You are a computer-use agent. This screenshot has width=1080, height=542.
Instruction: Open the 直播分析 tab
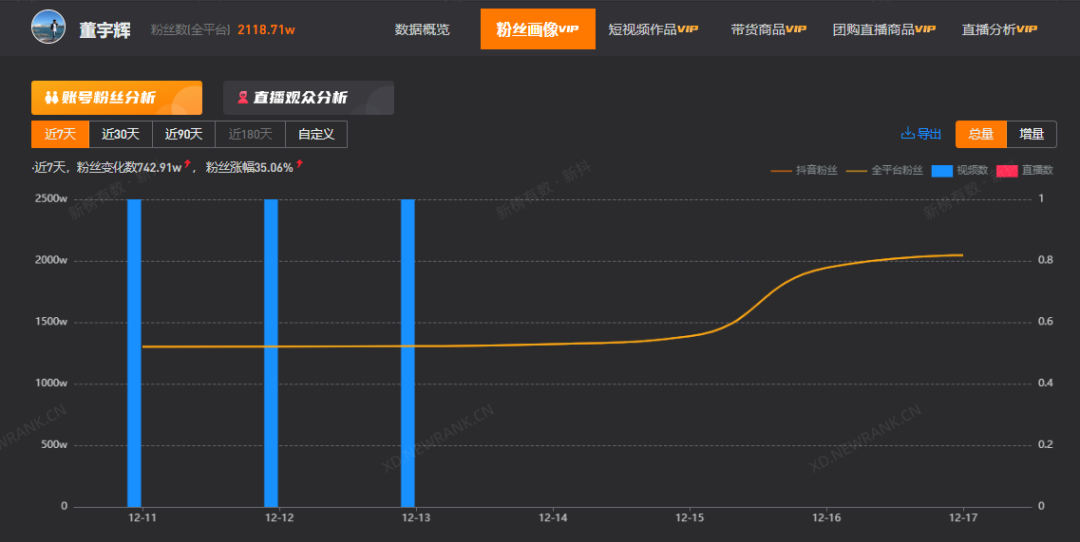(x=999, y=29)
